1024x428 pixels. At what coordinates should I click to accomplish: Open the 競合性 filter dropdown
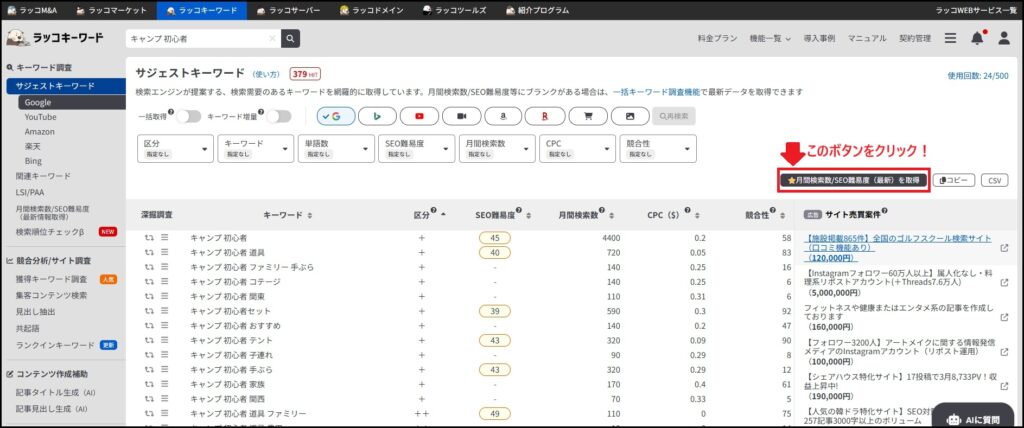click(658, 148)
